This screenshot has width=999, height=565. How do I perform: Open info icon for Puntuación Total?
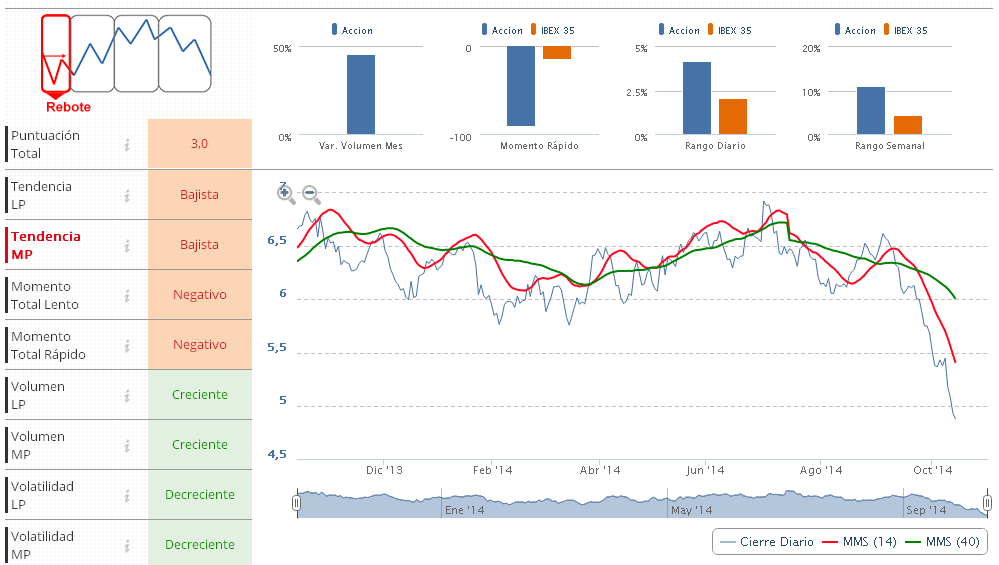pyautogui.click(x=127, y=145)
